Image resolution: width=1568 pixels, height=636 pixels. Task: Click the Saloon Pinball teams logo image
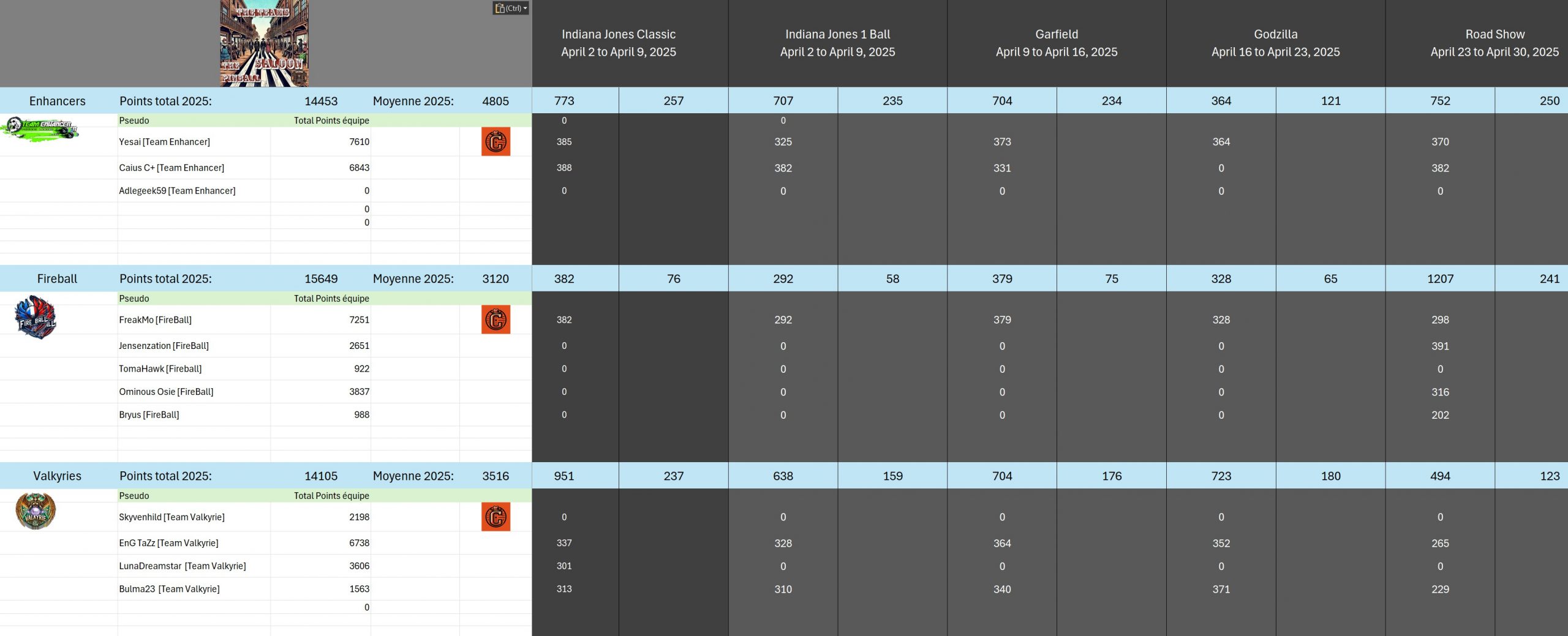coord(264,43)
